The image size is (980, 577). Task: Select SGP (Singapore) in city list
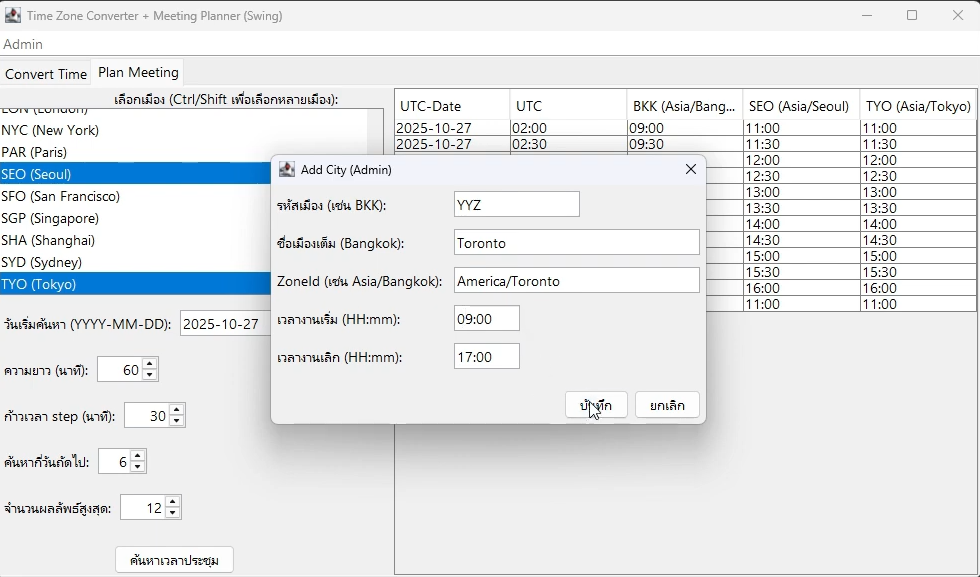48,218
